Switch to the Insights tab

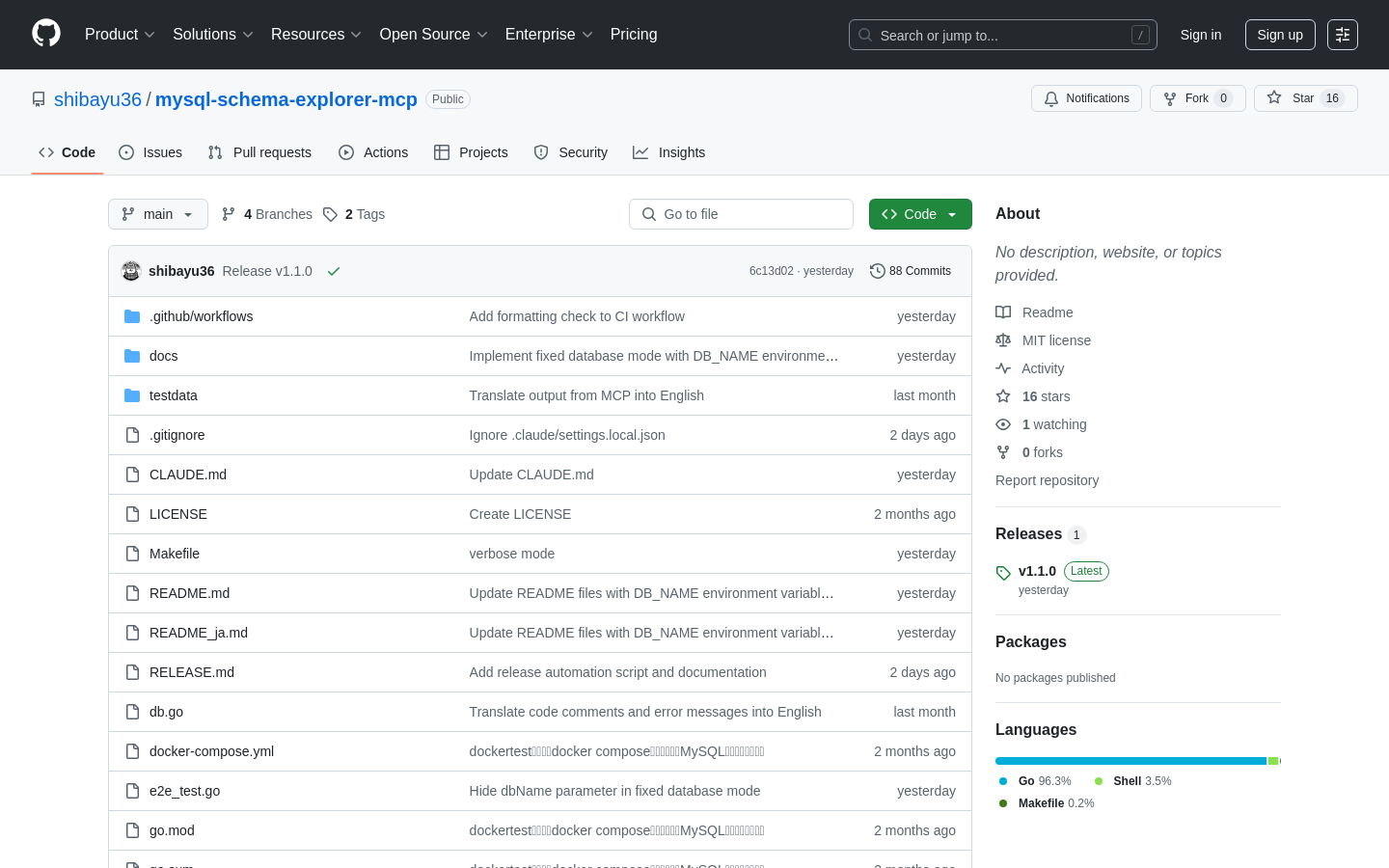coord(669,152)
